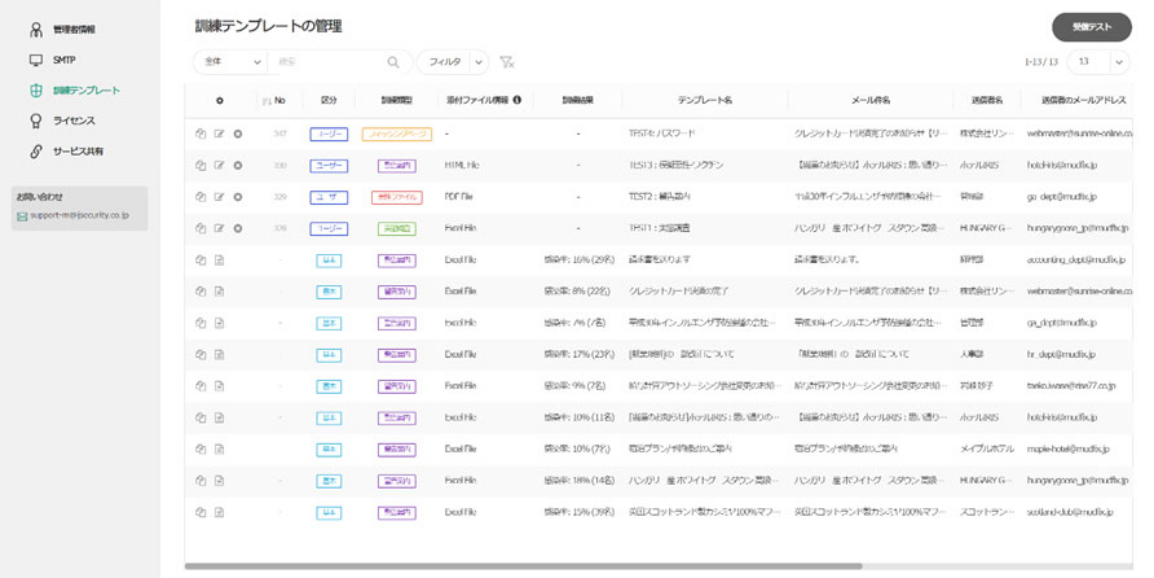
Task: Click info icon beside 添付ファイル情報 header
Action: pyautogui.click(x=517, y=100)
